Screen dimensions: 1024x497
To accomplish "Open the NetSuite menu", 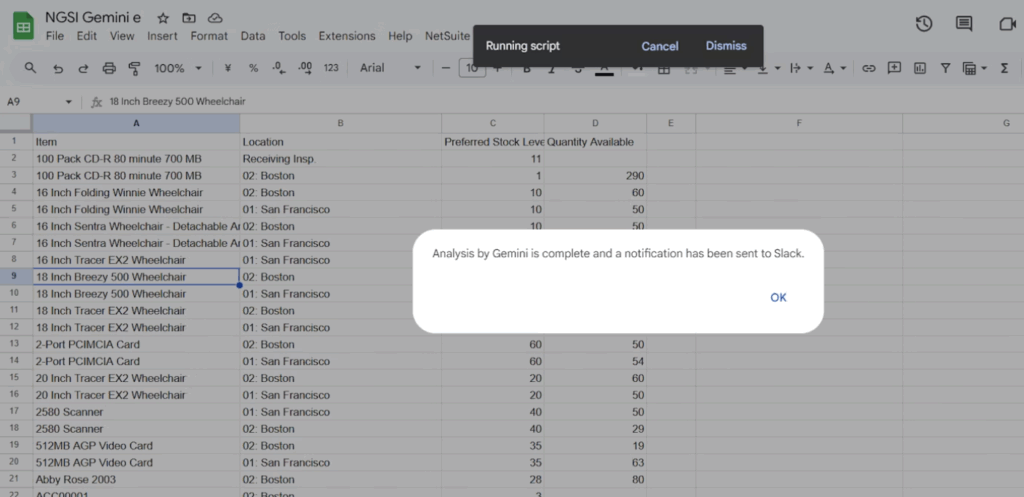I will coord(447,36).
